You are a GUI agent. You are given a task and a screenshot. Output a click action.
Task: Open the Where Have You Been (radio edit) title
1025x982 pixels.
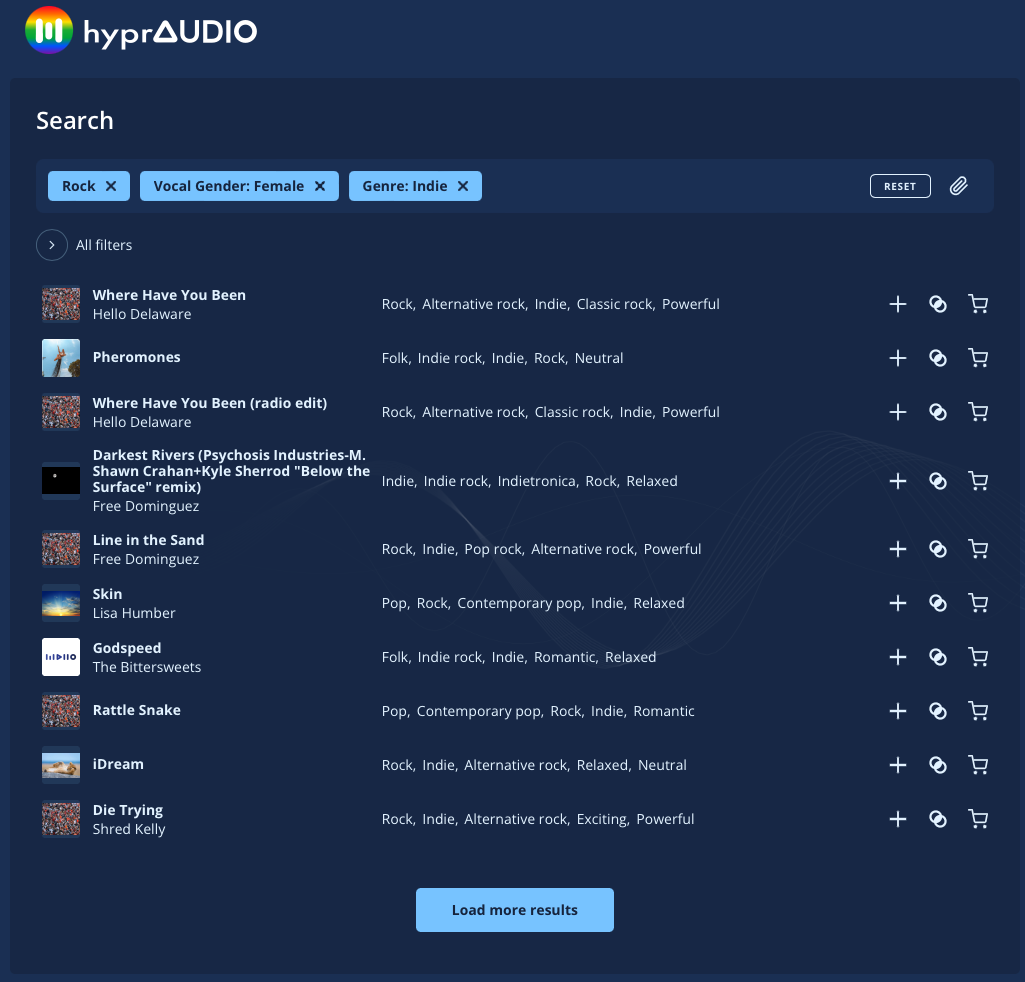pyautogui.click(x=210, y=403)
